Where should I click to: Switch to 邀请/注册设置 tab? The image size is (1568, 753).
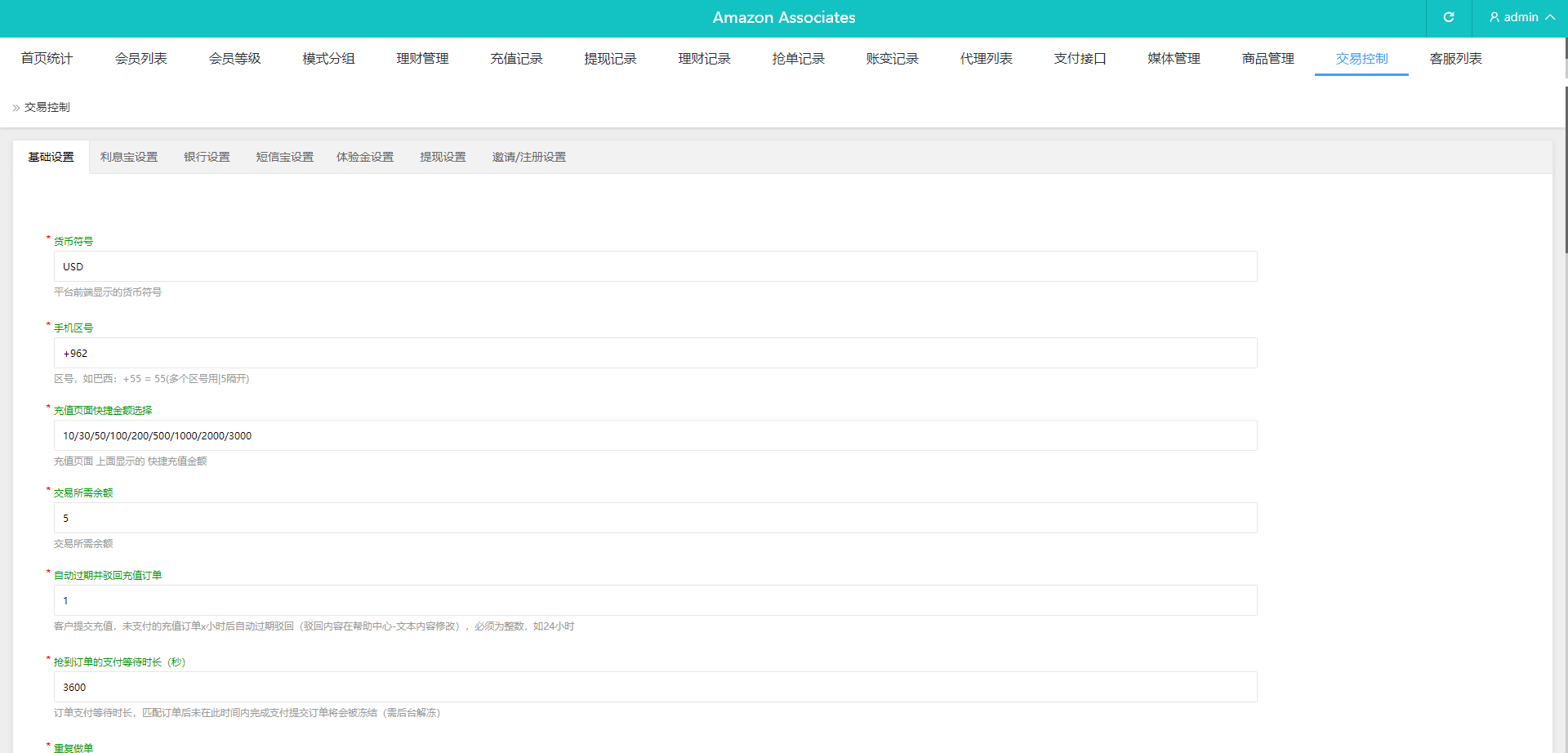tap(528, 157)
